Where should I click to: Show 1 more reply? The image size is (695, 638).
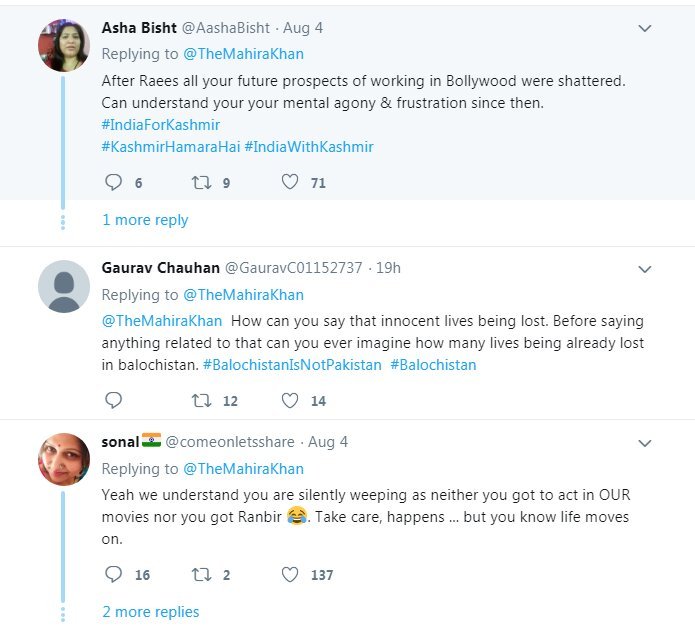[x=145, y=220]
